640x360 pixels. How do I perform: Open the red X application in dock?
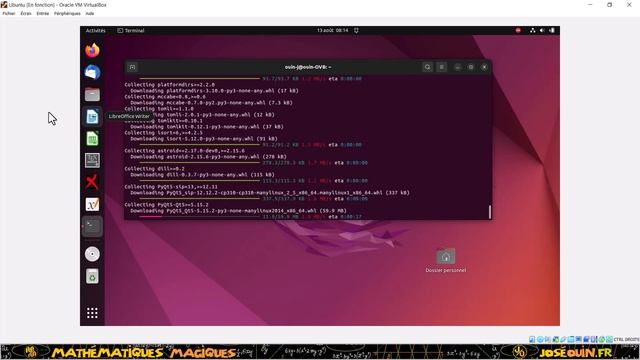coord(92,182)
